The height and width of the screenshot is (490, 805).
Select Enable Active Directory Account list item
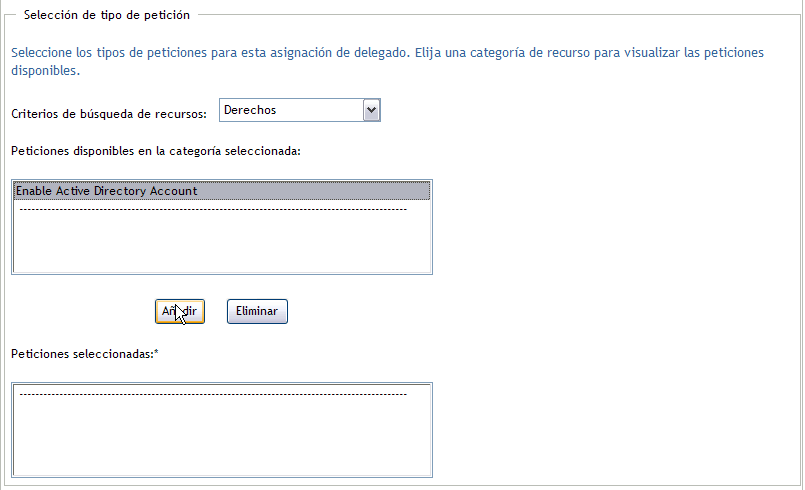(x=107, y=191)
